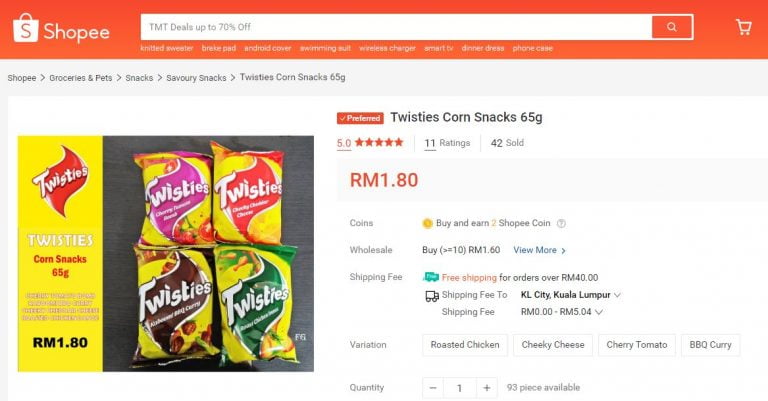Increase quantity with the plus button

(x=486, y=388)
